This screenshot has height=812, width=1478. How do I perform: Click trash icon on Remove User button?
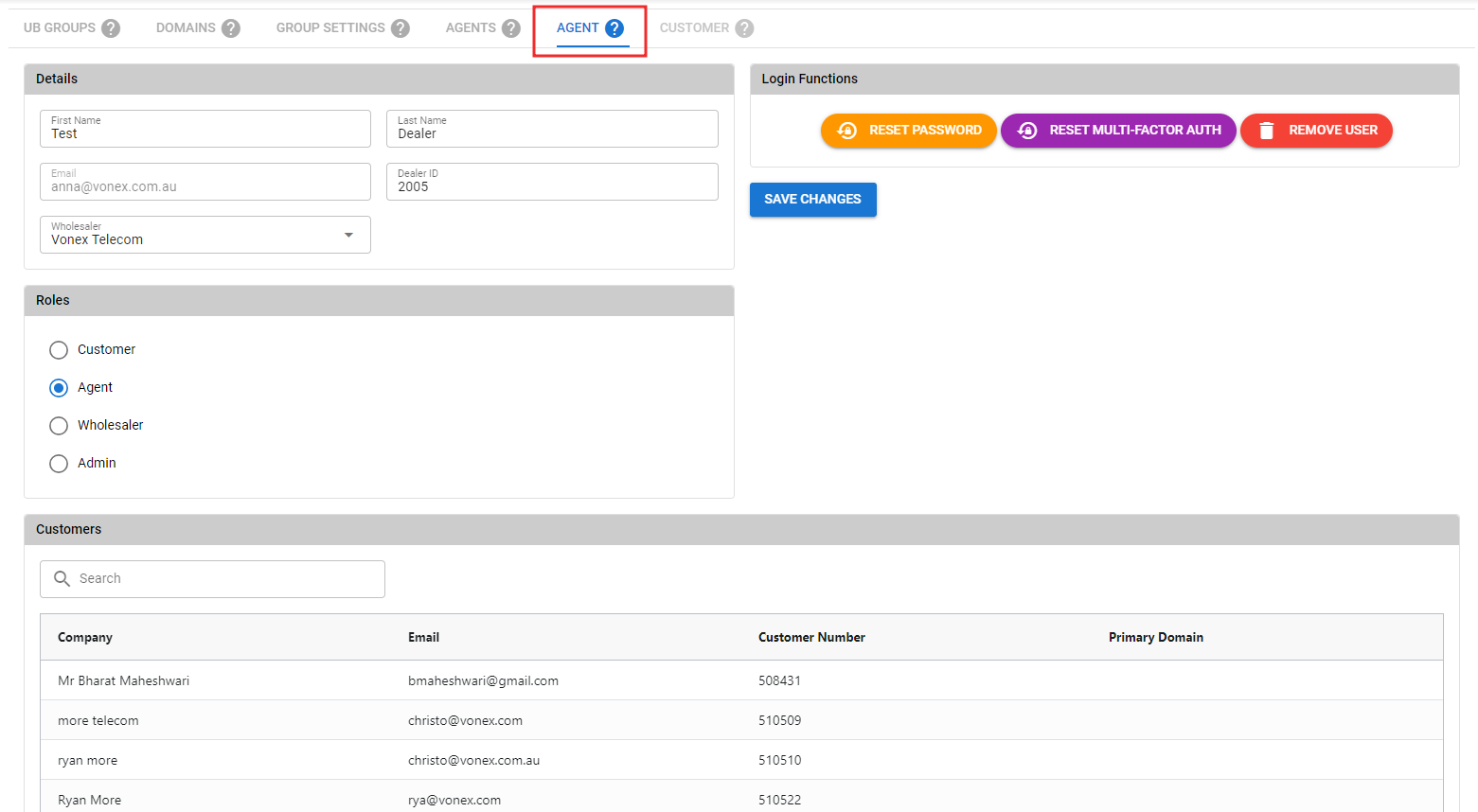click(x=1267, y=131)
